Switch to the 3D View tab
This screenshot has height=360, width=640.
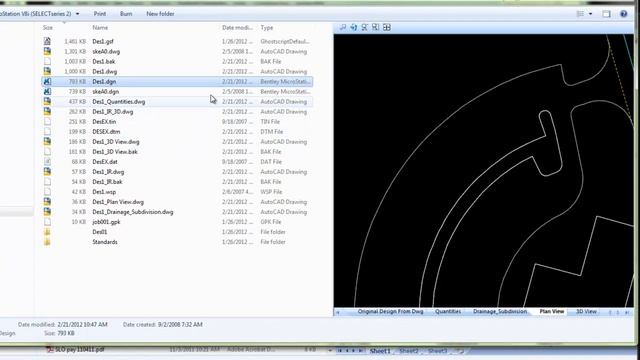coord(586,311)
